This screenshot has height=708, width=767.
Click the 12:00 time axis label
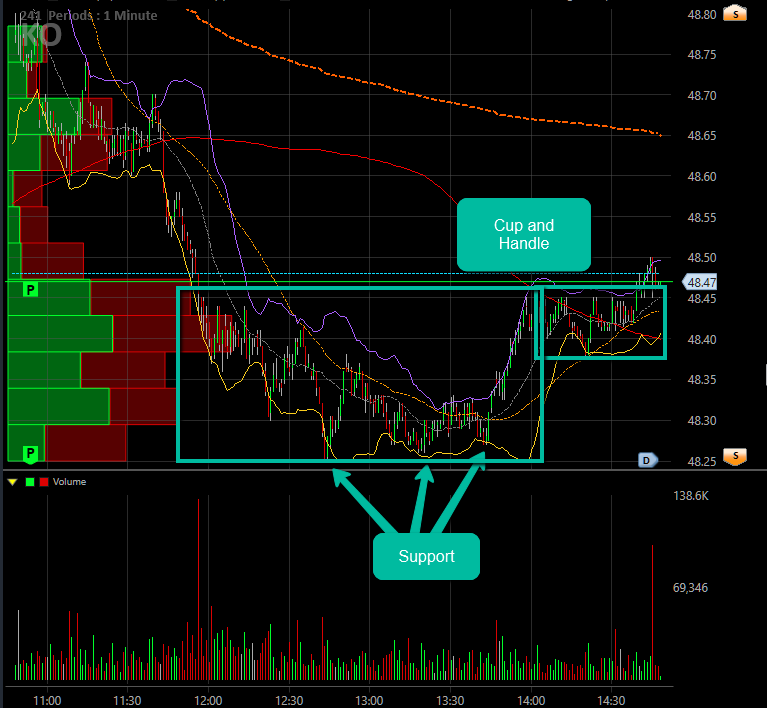coord(208,701)
